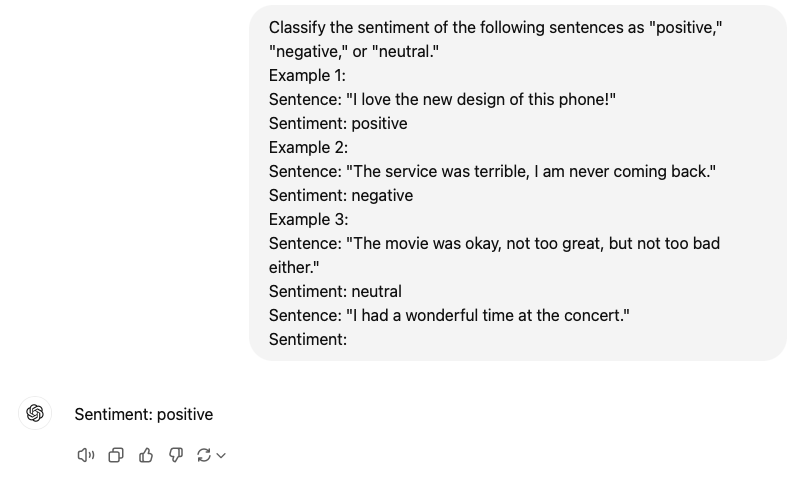The image size is (803, 486).
Task: Click the sentence about the wonderful concert
Action: click(x=449, y=315)
